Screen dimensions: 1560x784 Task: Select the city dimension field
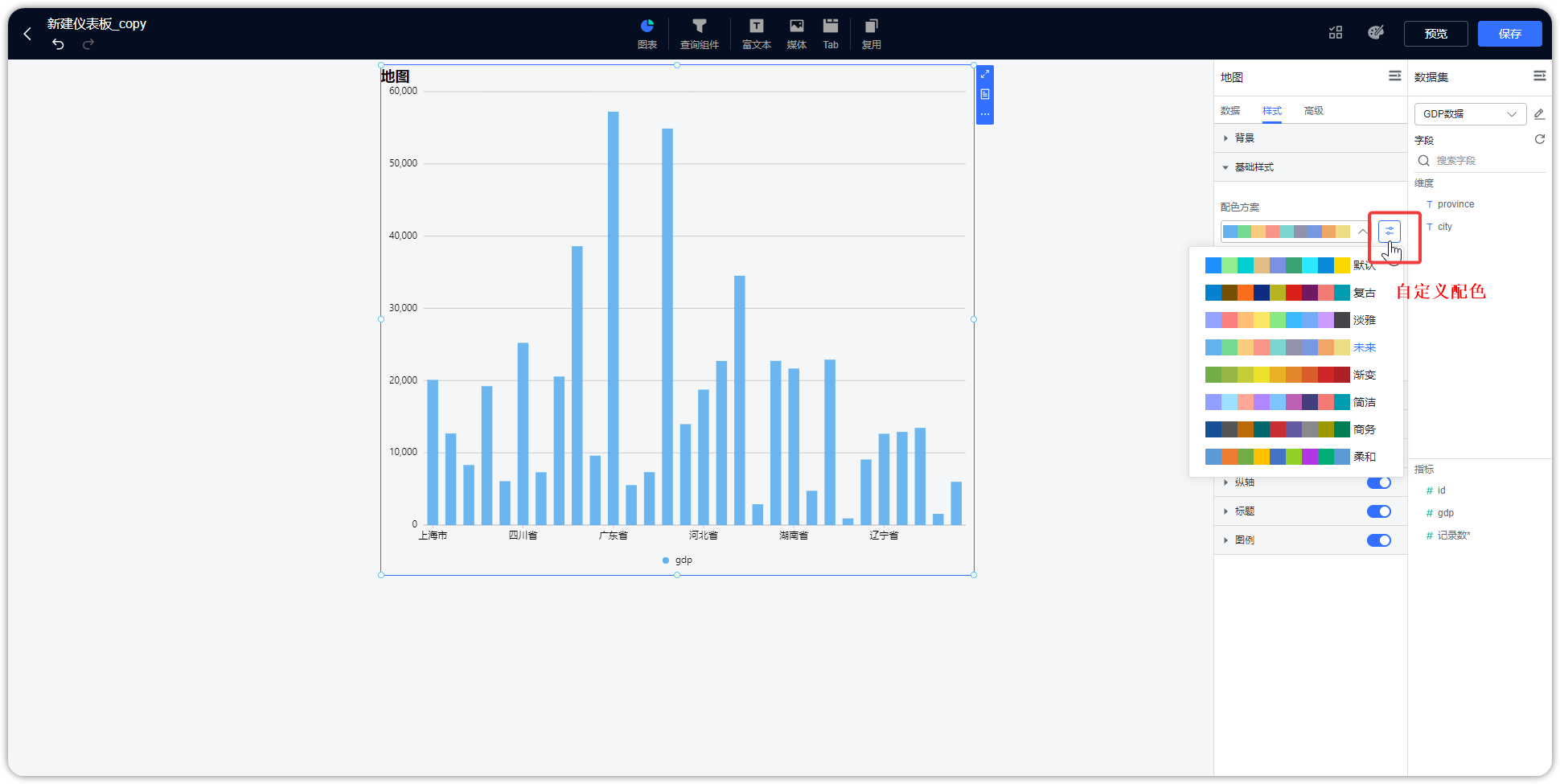tap(1444, 227)
